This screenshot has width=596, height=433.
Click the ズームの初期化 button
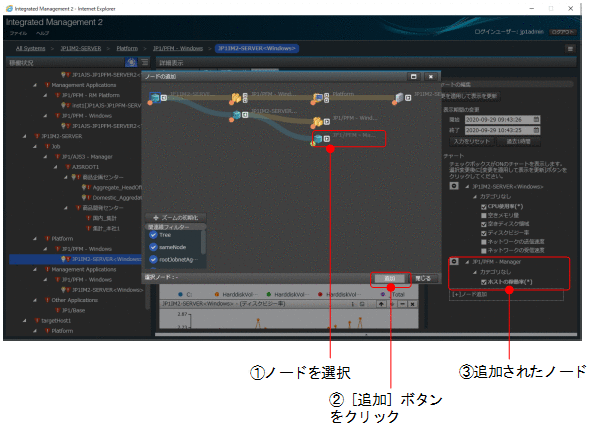click(176, 218)
